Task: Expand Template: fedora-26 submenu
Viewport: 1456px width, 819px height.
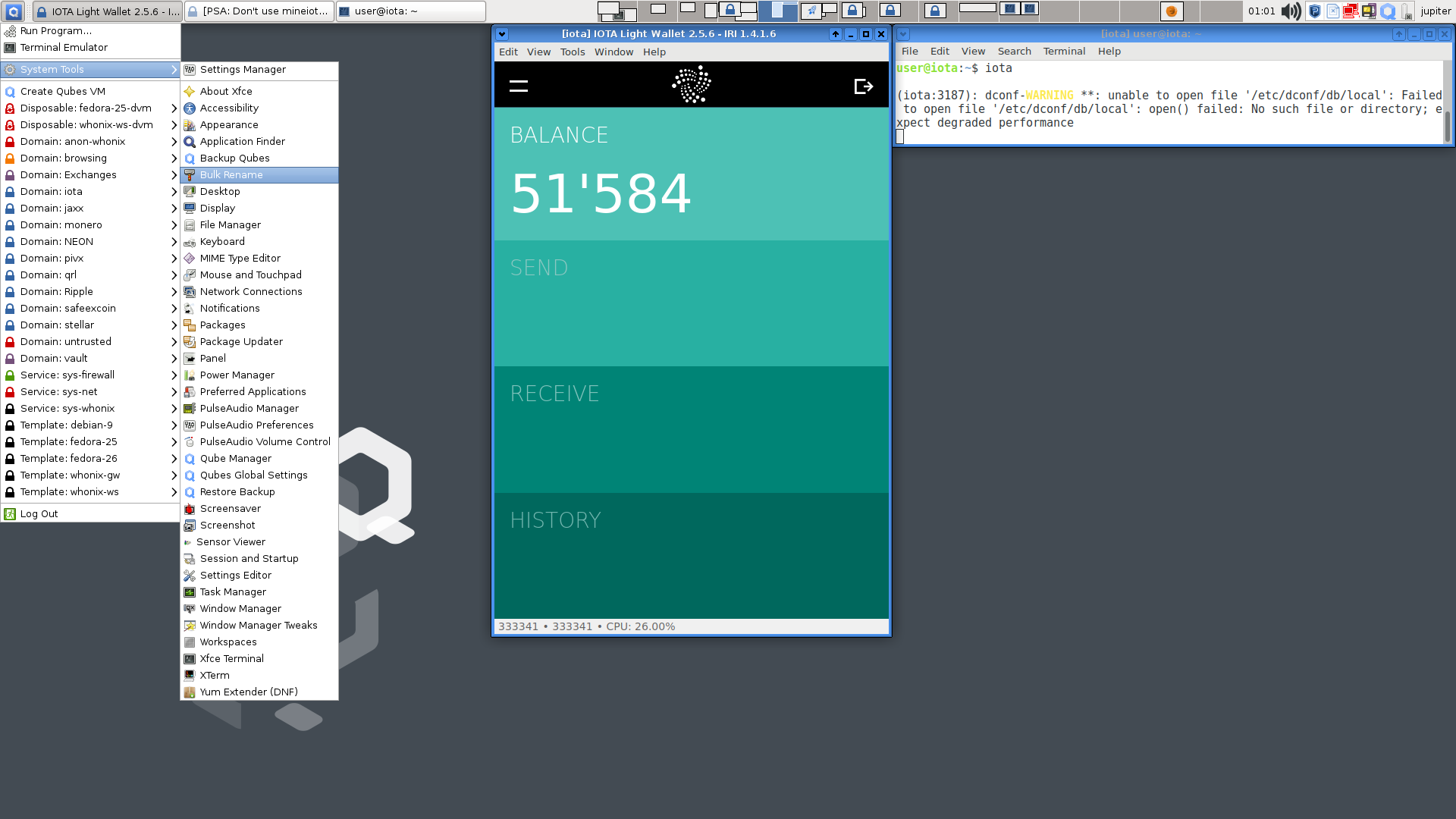Action: (90, 459)
